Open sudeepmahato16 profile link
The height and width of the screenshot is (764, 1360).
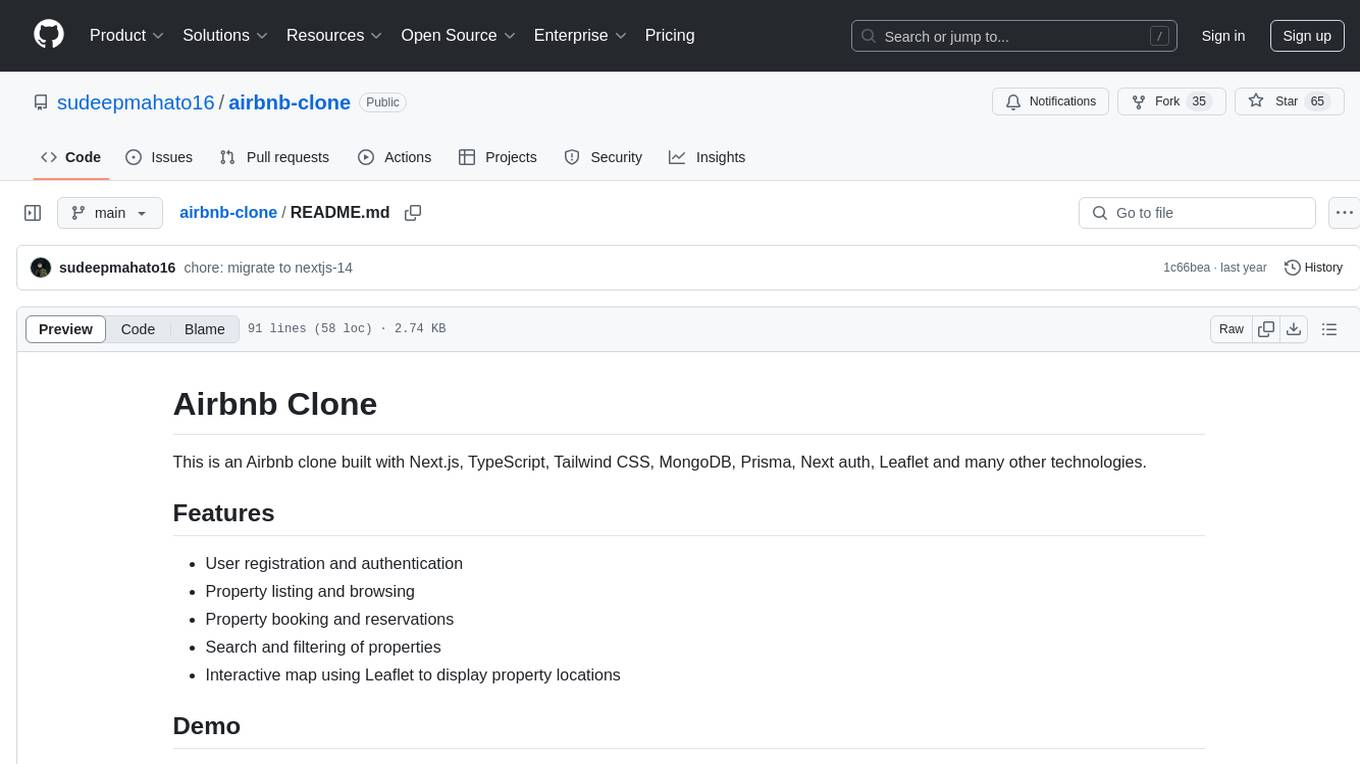[136, 102]
